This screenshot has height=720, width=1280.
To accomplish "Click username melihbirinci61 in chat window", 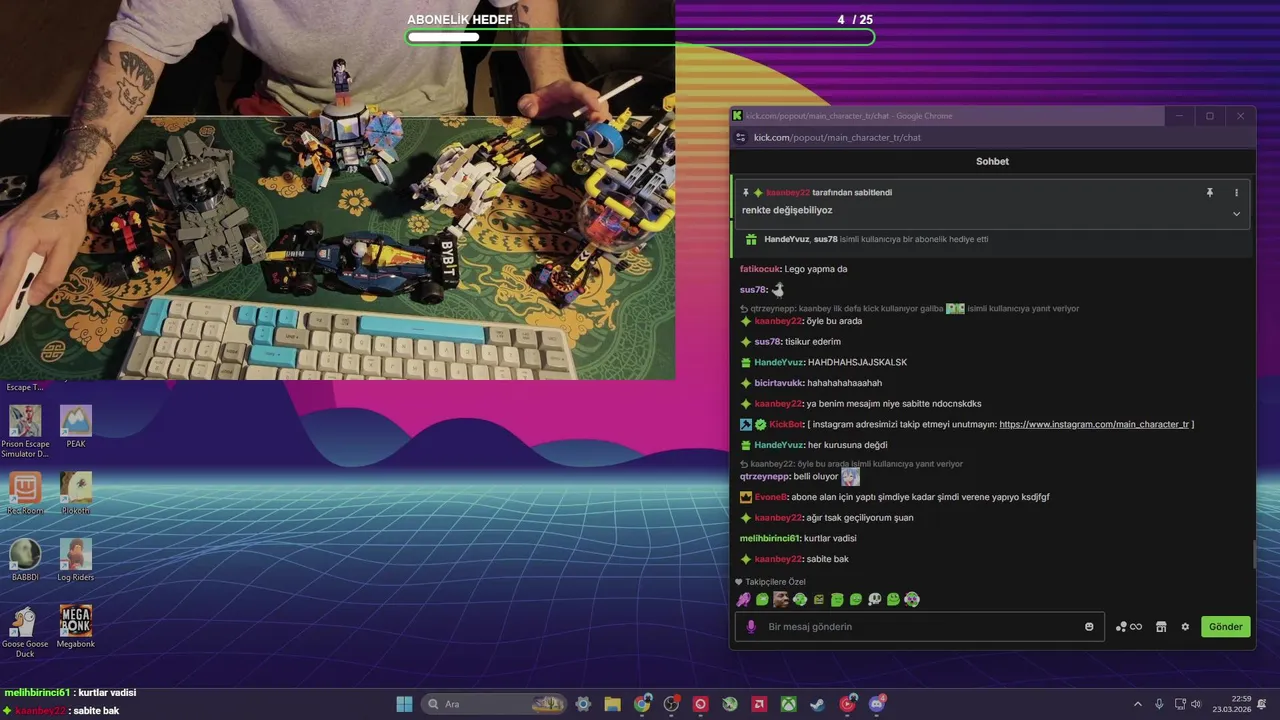I will [x=769, y=538].
